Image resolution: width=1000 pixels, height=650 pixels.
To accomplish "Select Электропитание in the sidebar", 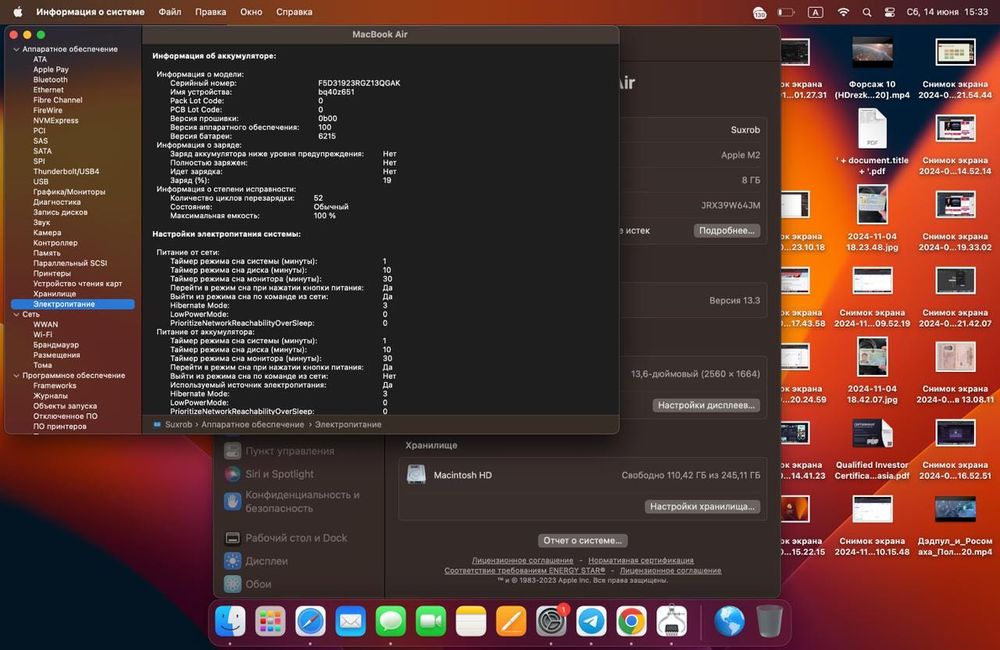I will [x=73, y=304].
